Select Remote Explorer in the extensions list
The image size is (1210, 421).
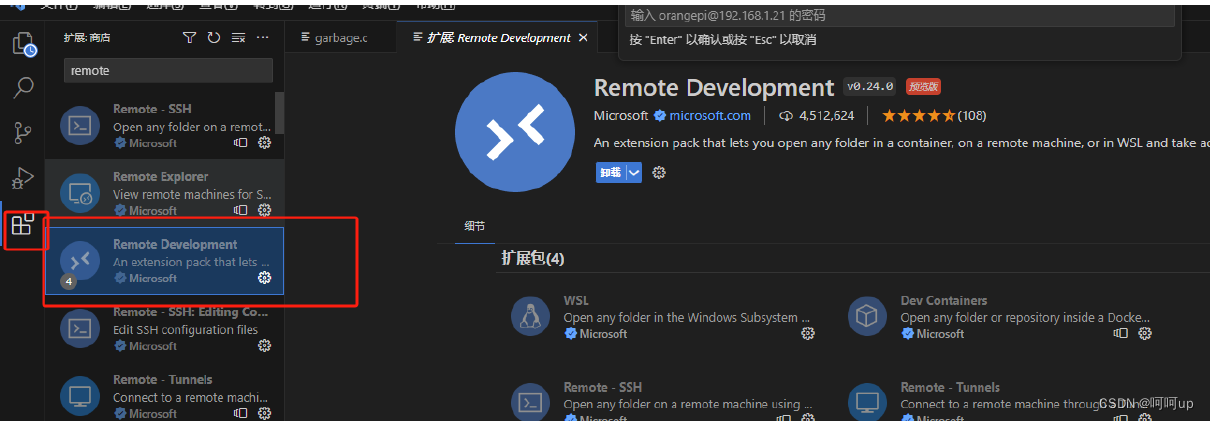[x=164, y=193]
